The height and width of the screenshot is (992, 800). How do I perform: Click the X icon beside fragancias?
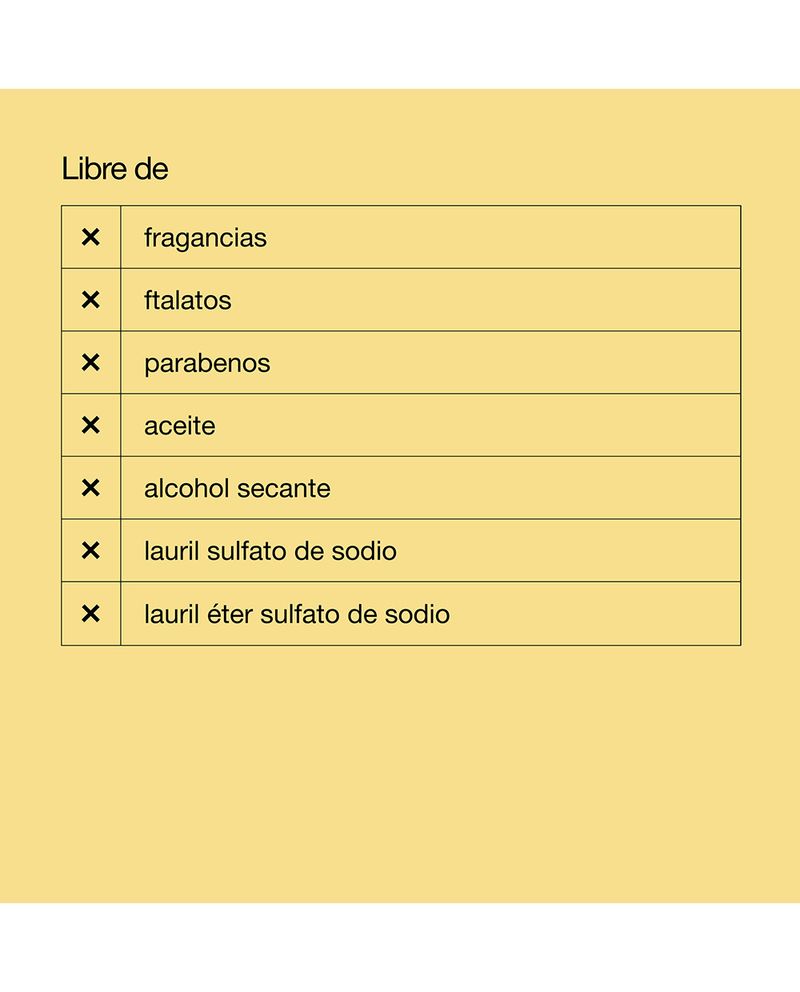tap(91, 237)
